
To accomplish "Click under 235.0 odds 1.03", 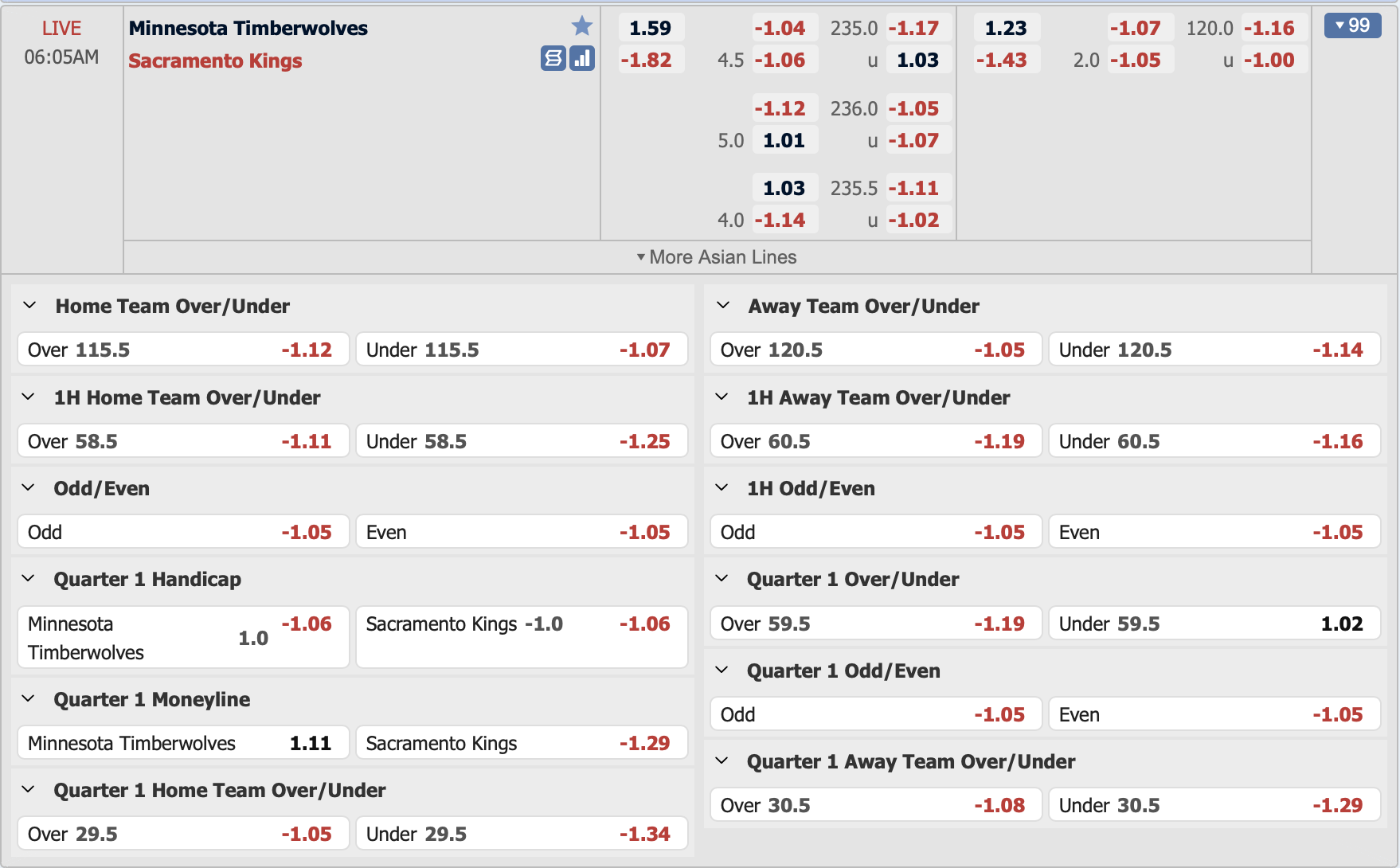I will pos(918,60).
